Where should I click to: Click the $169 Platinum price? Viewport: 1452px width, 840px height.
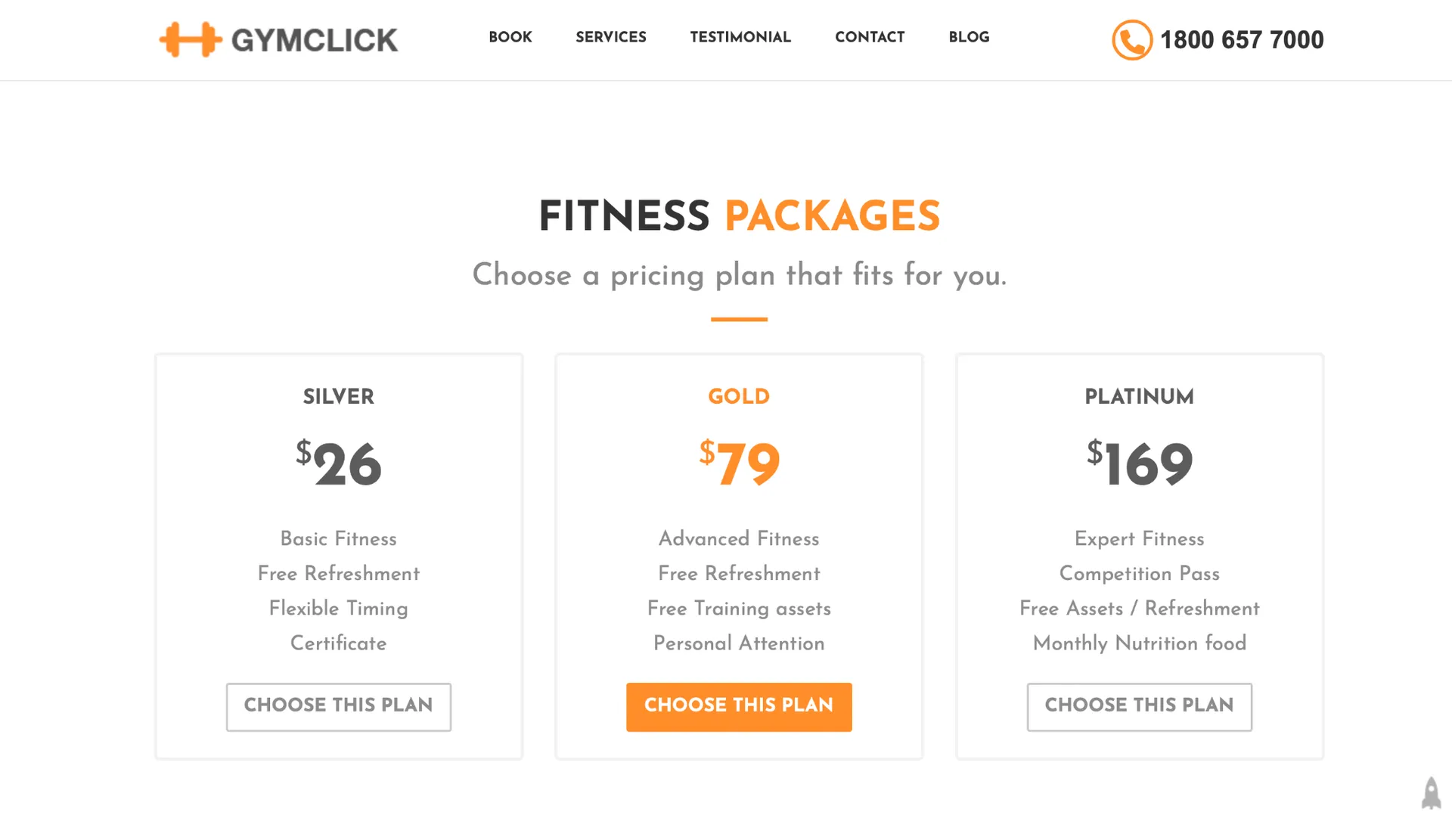[x=1139, y=463]
